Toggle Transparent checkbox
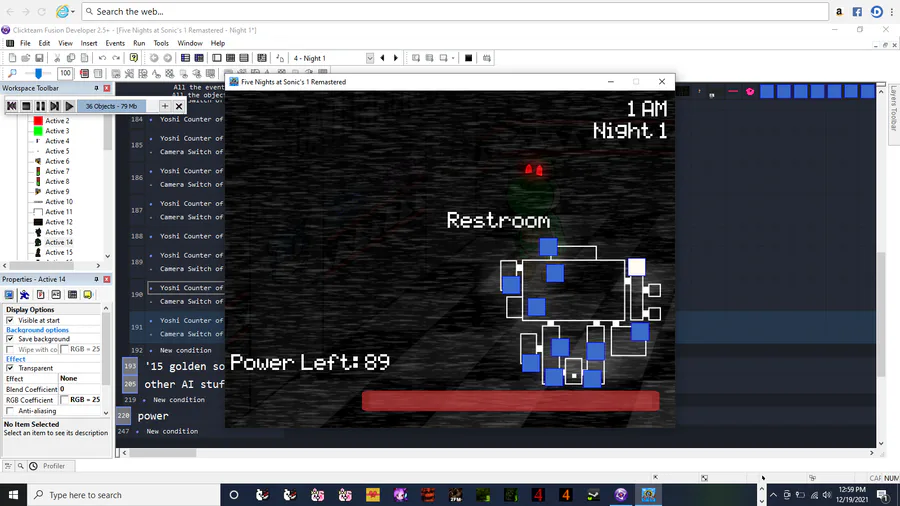The image size is (900, 506). (x=10, y=368)
